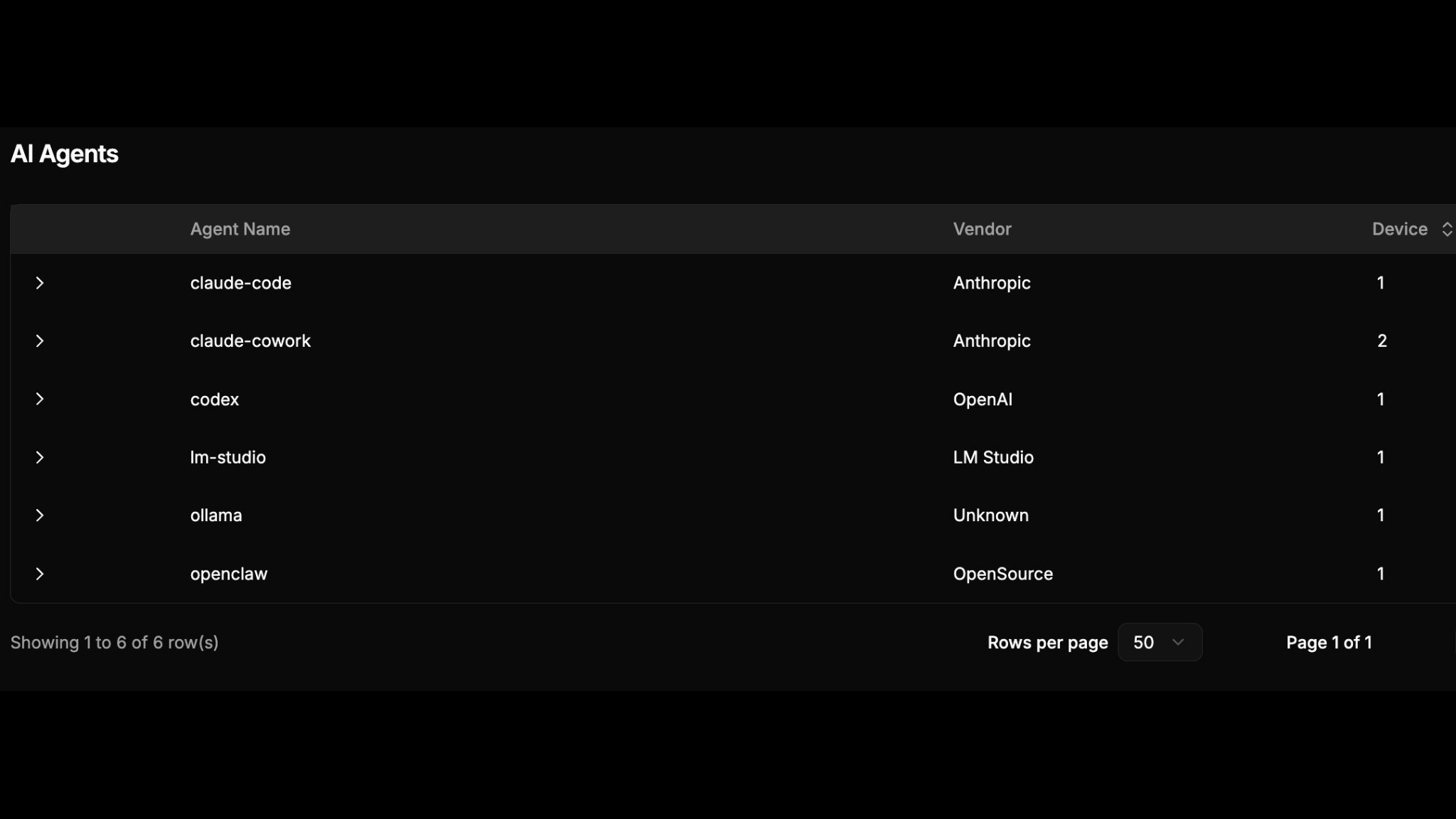Open the Rows per page dropdown
The image size is (1456, 819).
[1159, 643]
